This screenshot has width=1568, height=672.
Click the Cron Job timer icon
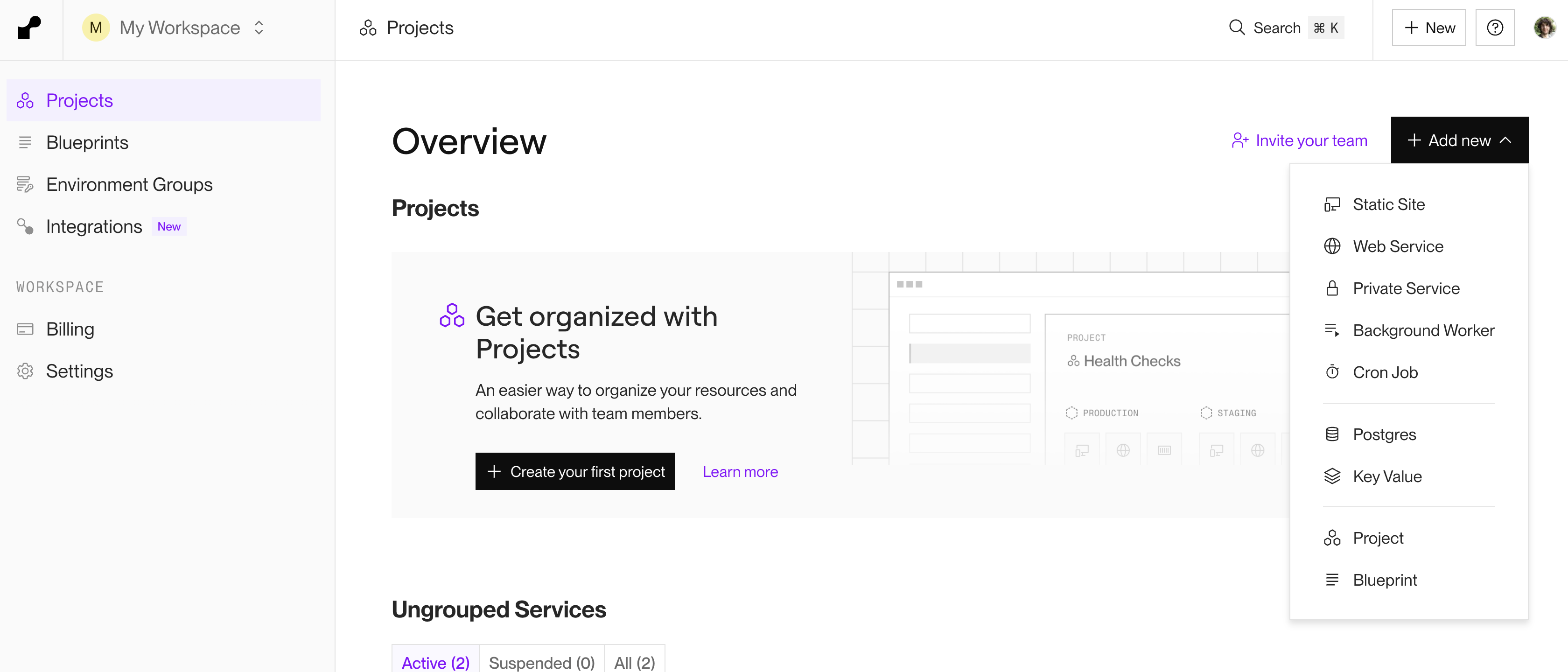(x=1332, y=372)
